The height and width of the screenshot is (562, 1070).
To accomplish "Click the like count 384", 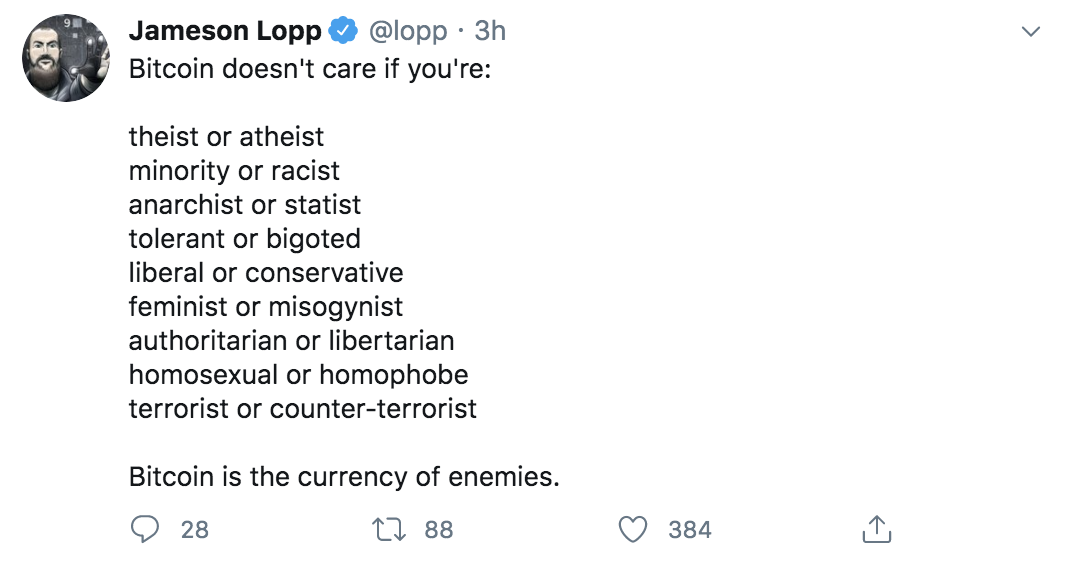I will point(690,529).
